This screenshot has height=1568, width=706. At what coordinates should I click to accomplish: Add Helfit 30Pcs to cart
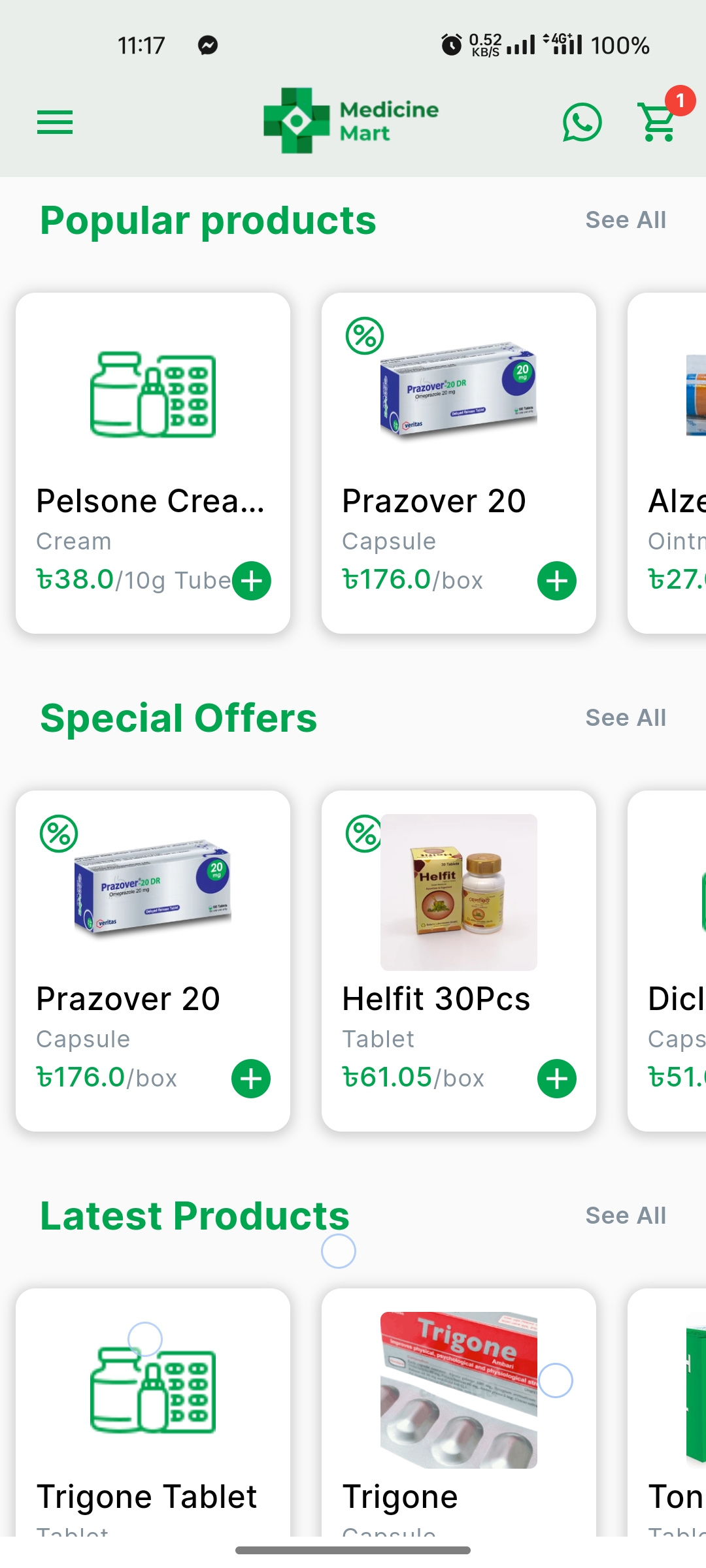click(x=557, y=1078)
